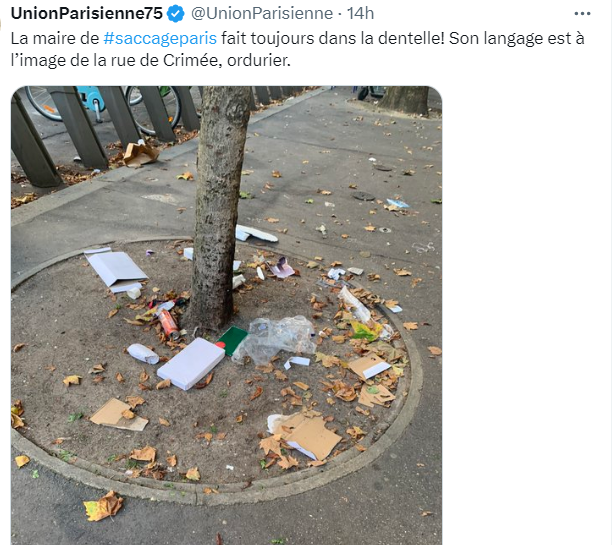
Task: Click the orange can beside the tree
Action: [x=169, y=324]
